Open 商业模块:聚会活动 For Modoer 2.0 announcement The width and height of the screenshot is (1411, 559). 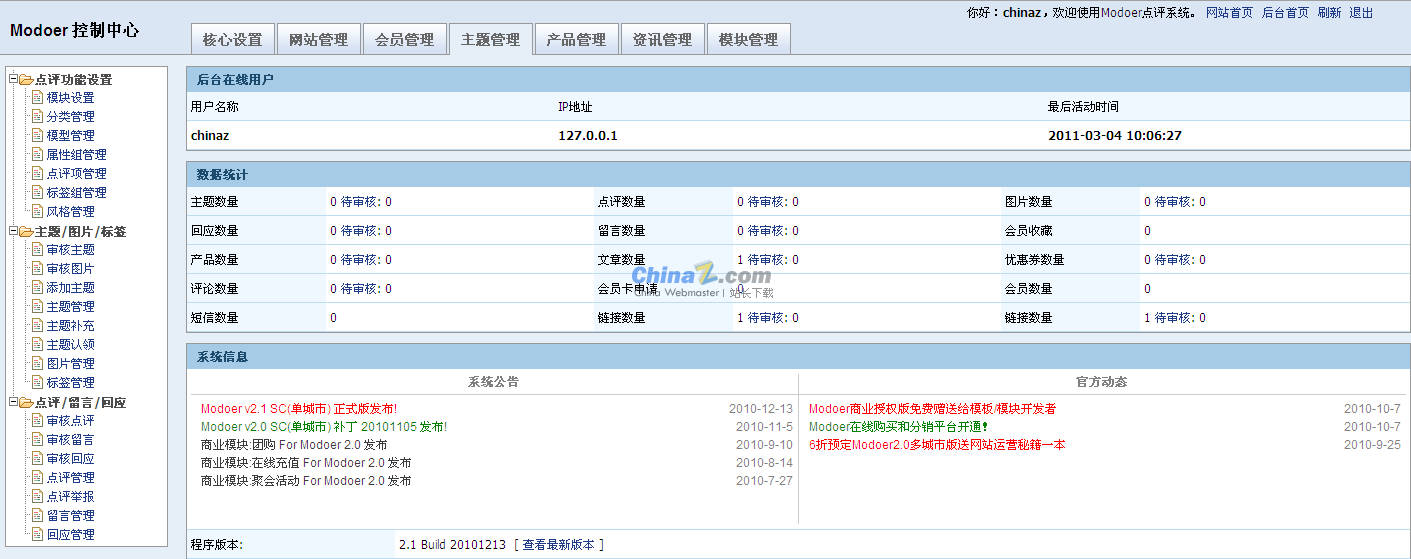point(306,481)
